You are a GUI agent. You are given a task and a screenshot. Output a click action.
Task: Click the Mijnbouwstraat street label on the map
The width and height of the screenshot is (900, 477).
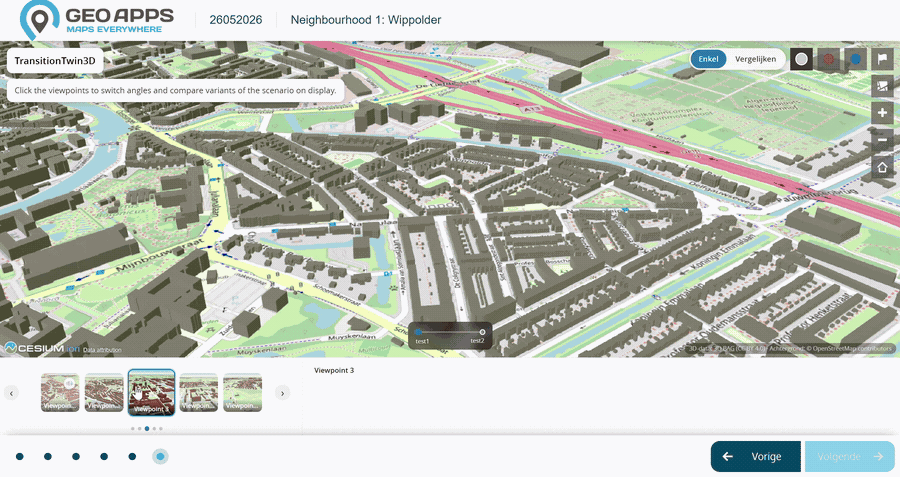point(159,255)
